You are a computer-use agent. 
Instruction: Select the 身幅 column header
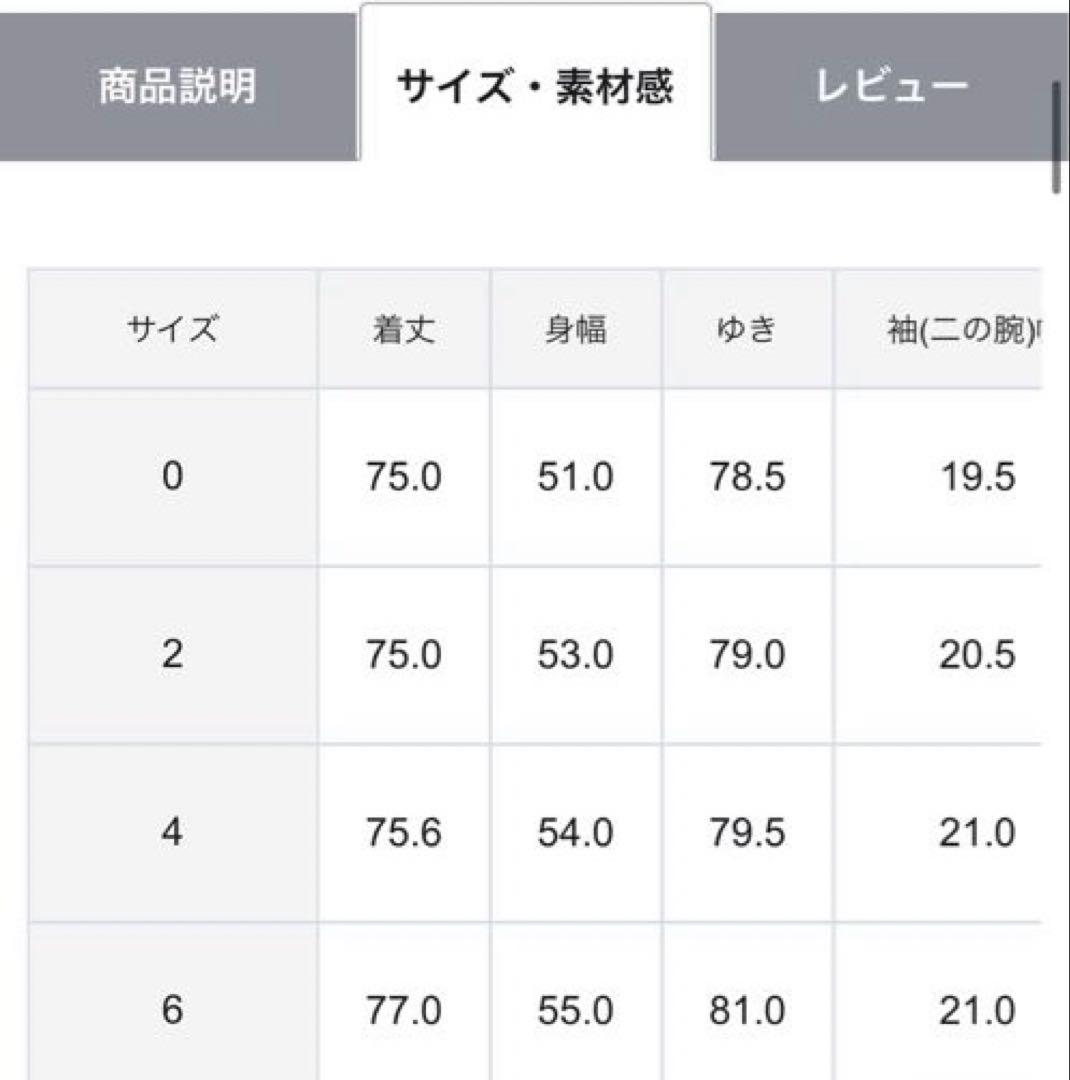pos(575,325)
